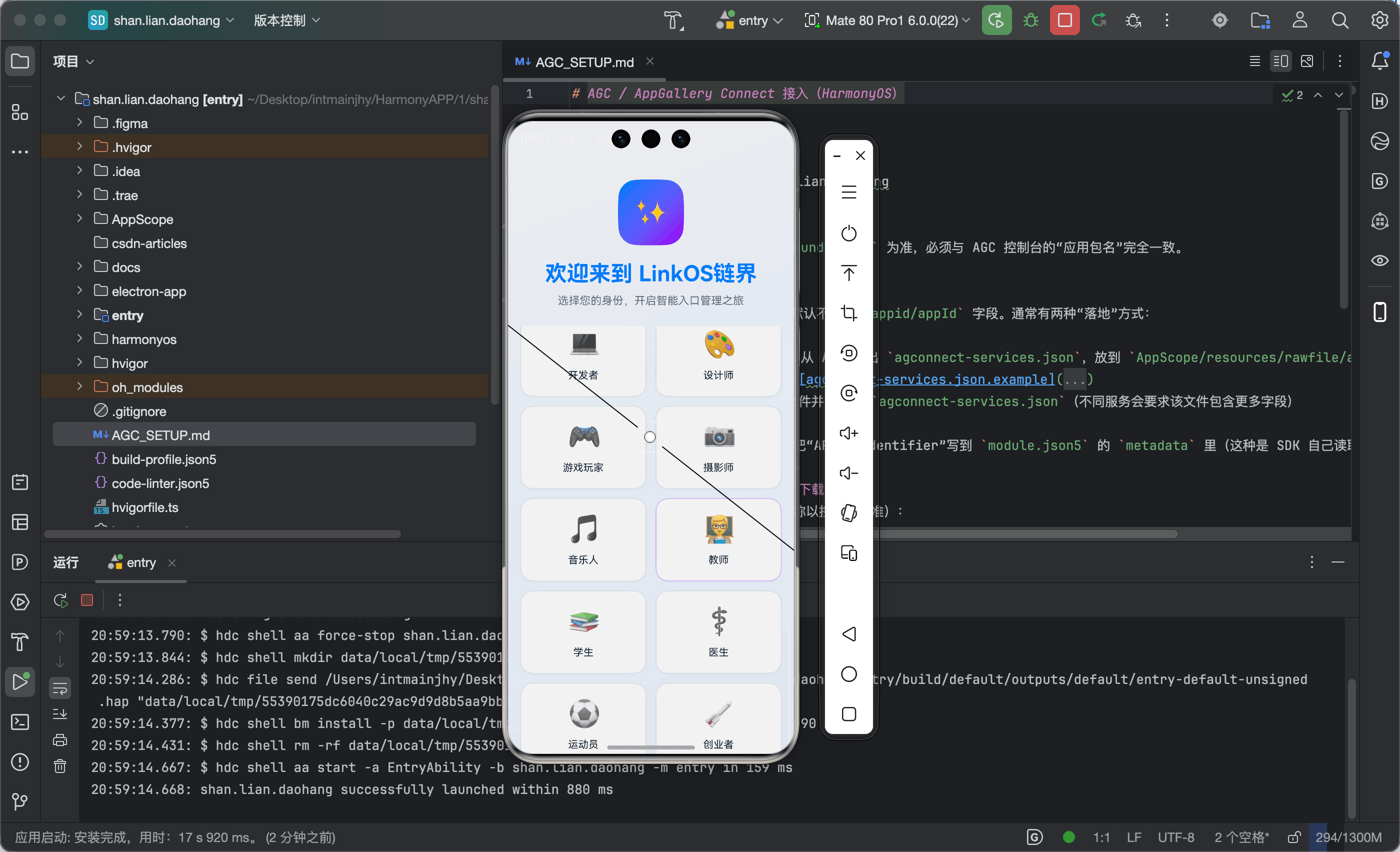Open the Project tool window folder icon

20,61
